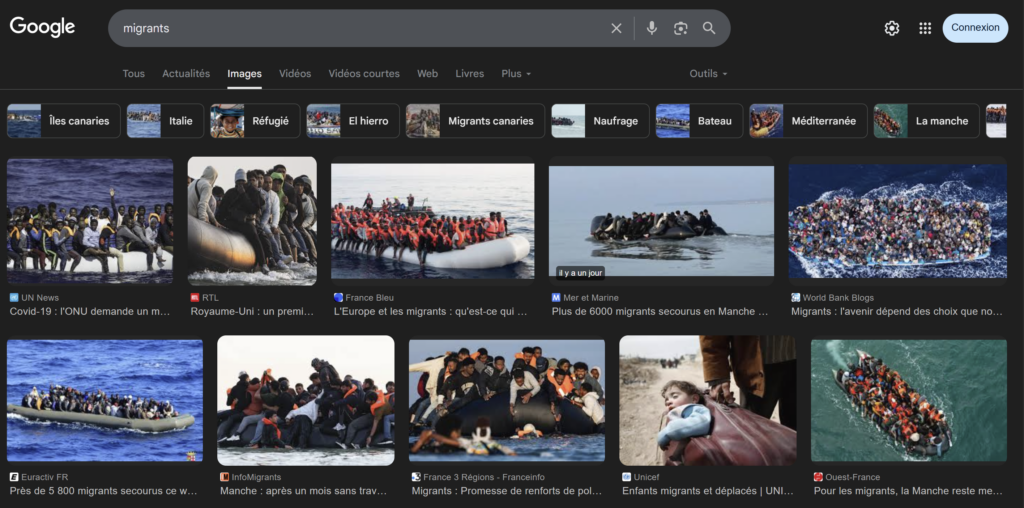Open the Google apps grid icon
Screen dimensions: 1024x508
coord(925,28)
